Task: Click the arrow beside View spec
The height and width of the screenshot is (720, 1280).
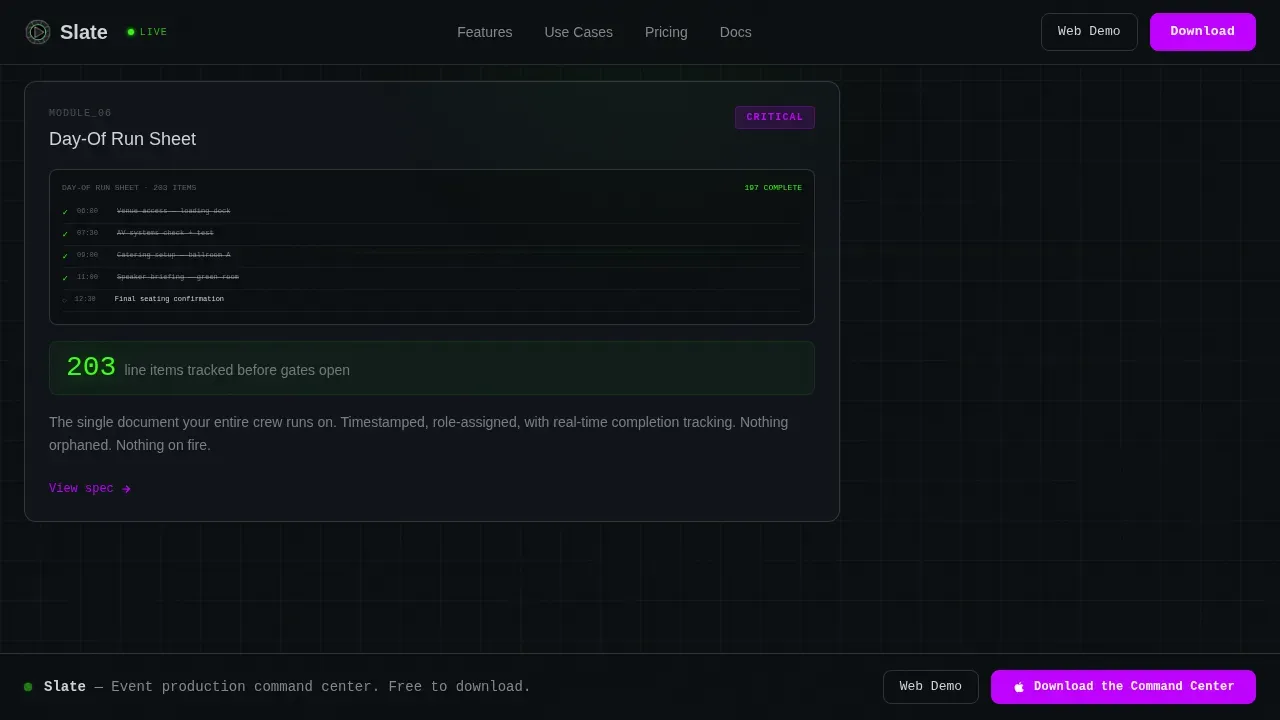Action: tap(126, 489)
